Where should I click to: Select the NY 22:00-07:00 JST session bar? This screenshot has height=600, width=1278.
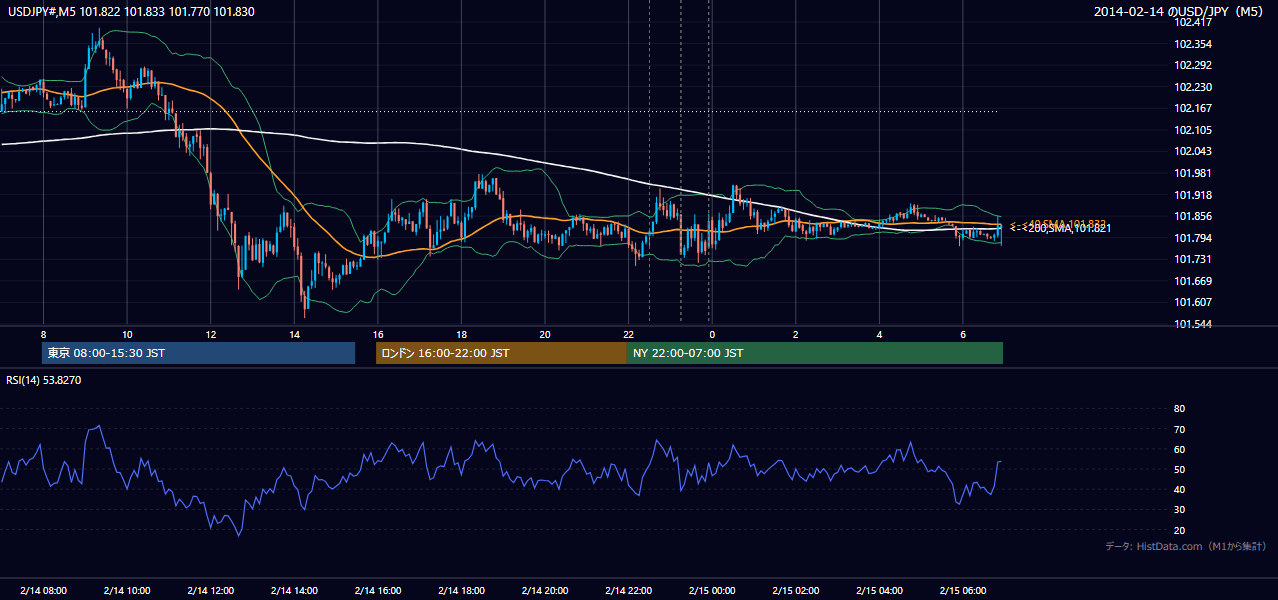pos(815,353)
